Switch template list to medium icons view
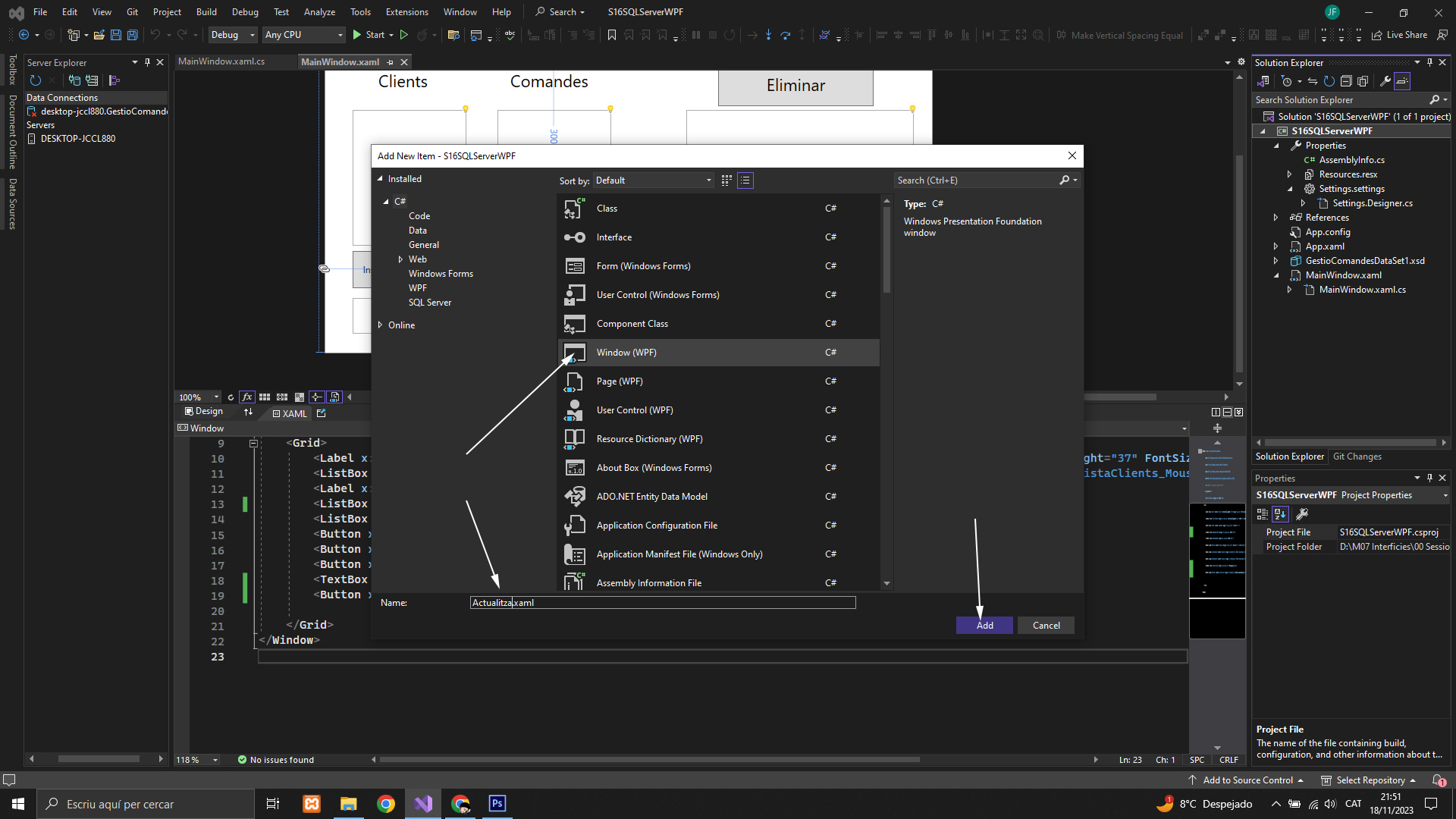This screenshot has width=1456, height=819. [726, 180]
